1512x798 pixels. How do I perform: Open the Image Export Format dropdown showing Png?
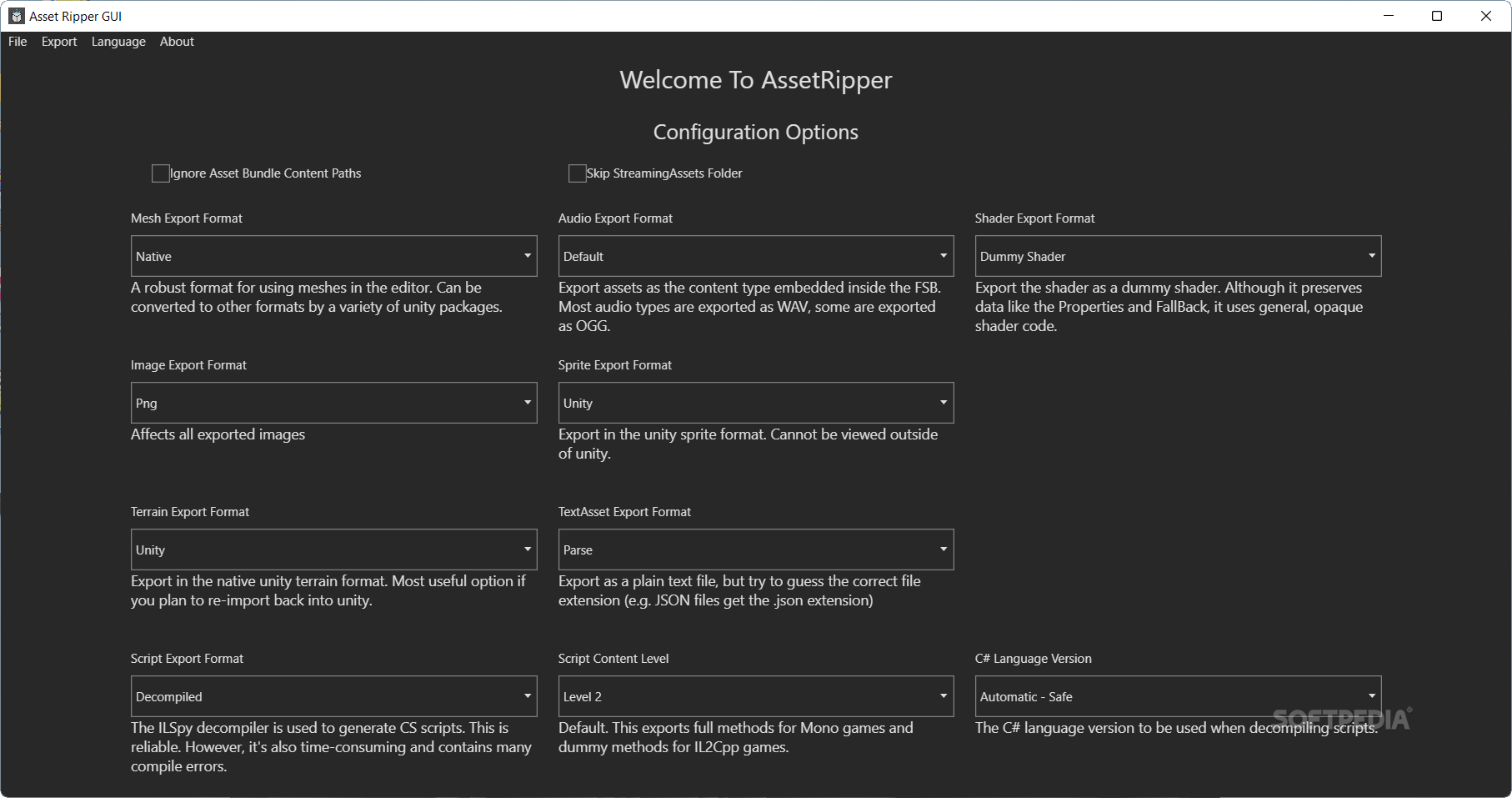333,403
